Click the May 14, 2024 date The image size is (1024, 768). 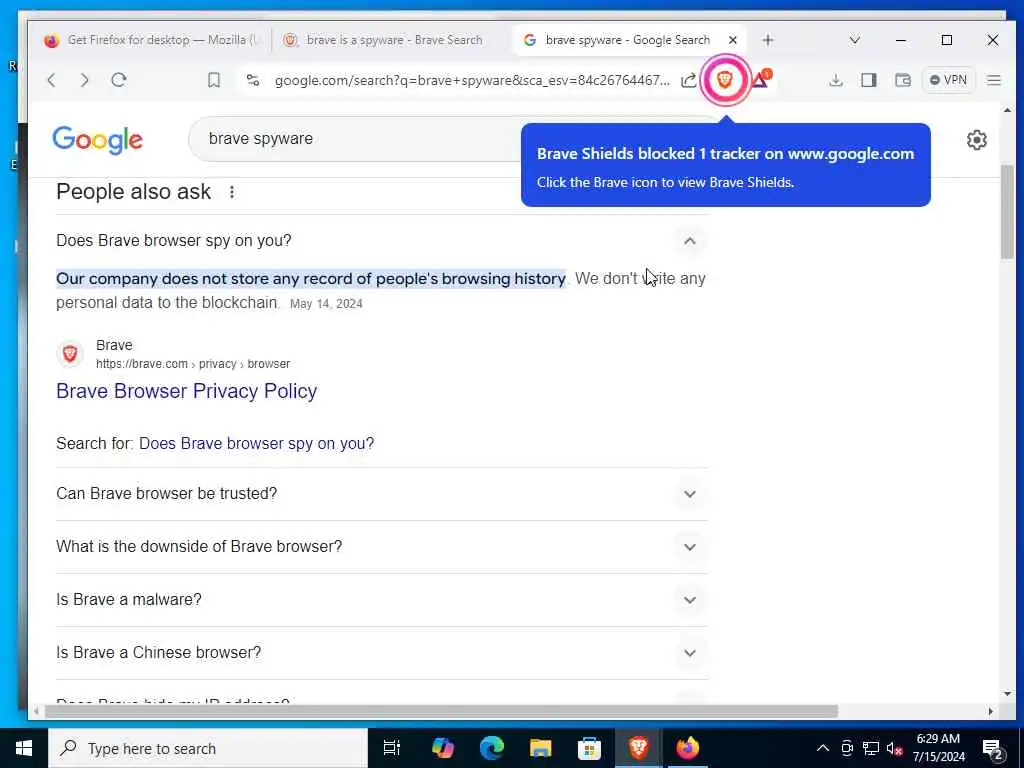[x=326, y=304]
